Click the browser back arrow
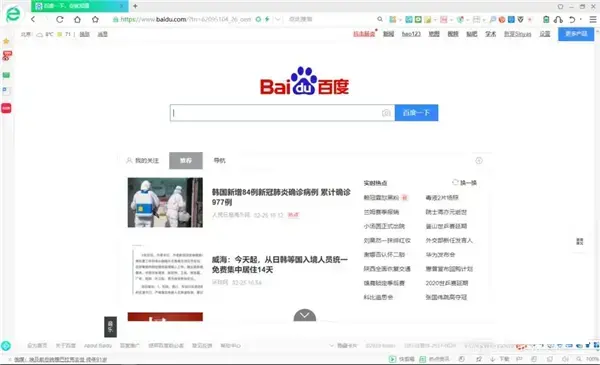This screenshot has height=365, width=600. (33, 19)
